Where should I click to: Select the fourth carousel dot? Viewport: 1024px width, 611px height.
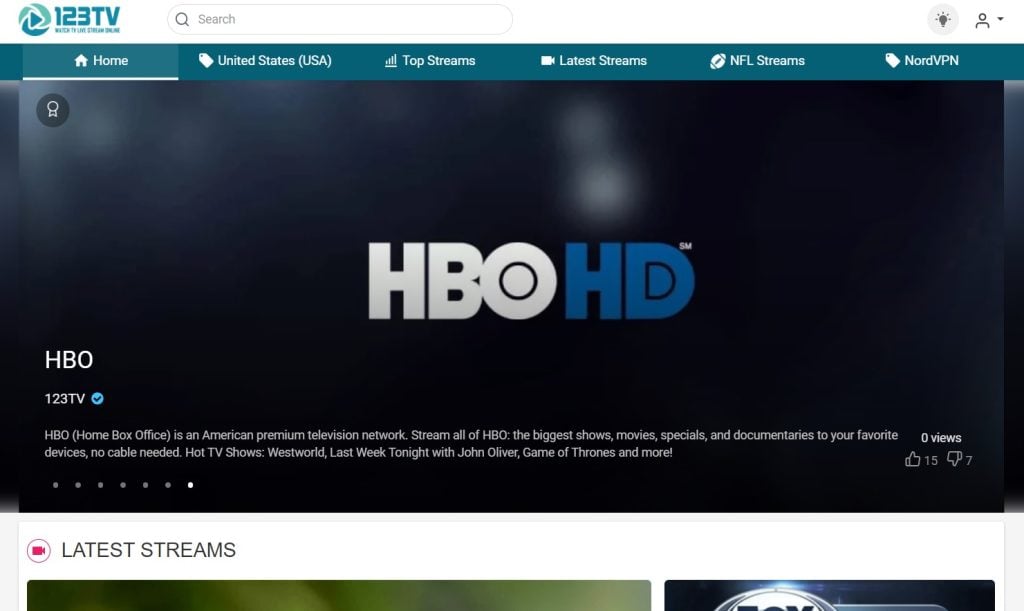(123, 485)
